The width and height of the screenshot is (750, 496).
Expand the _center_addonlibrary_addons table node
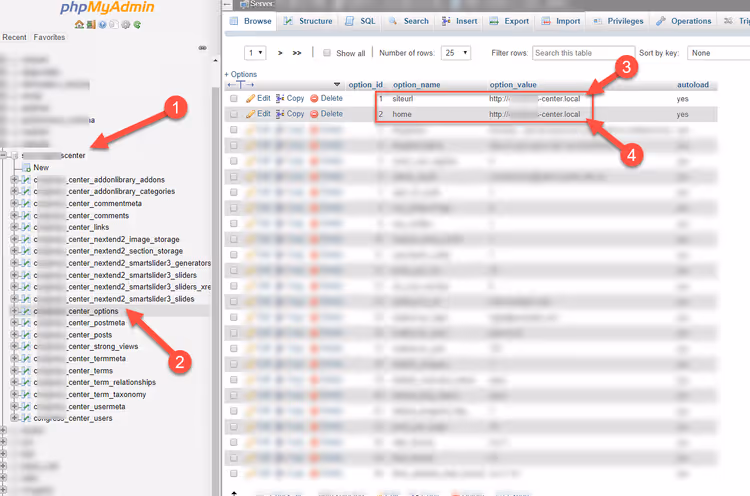tap(14, 180)
